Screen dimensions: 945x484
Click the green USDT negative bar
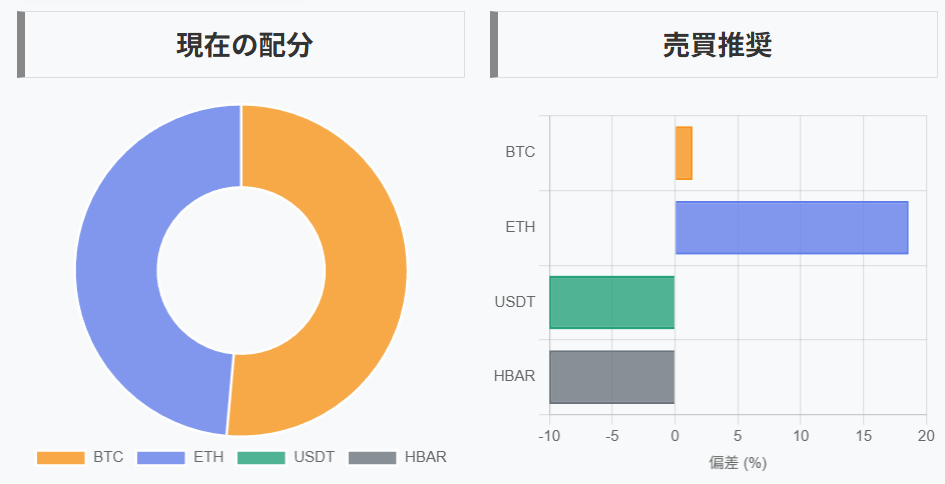coord(612,302)
